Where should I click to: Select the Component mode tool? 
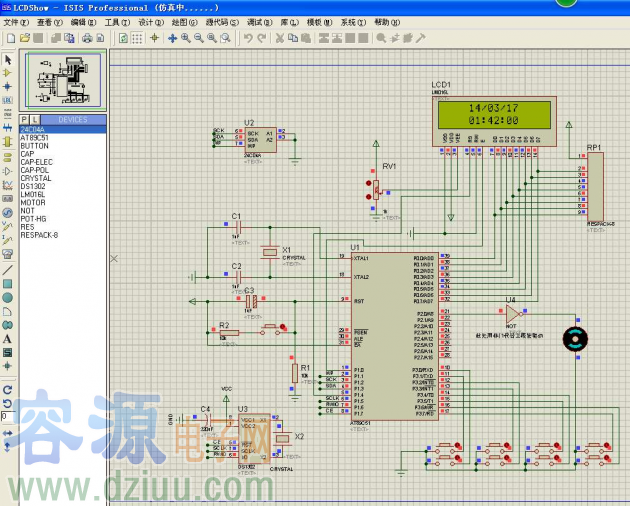tap(7, 73)
